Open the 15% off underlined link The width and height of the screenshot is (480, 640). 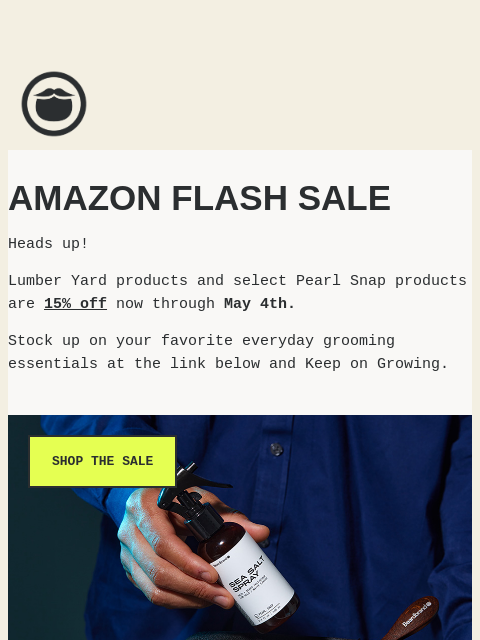coord(76,304)
